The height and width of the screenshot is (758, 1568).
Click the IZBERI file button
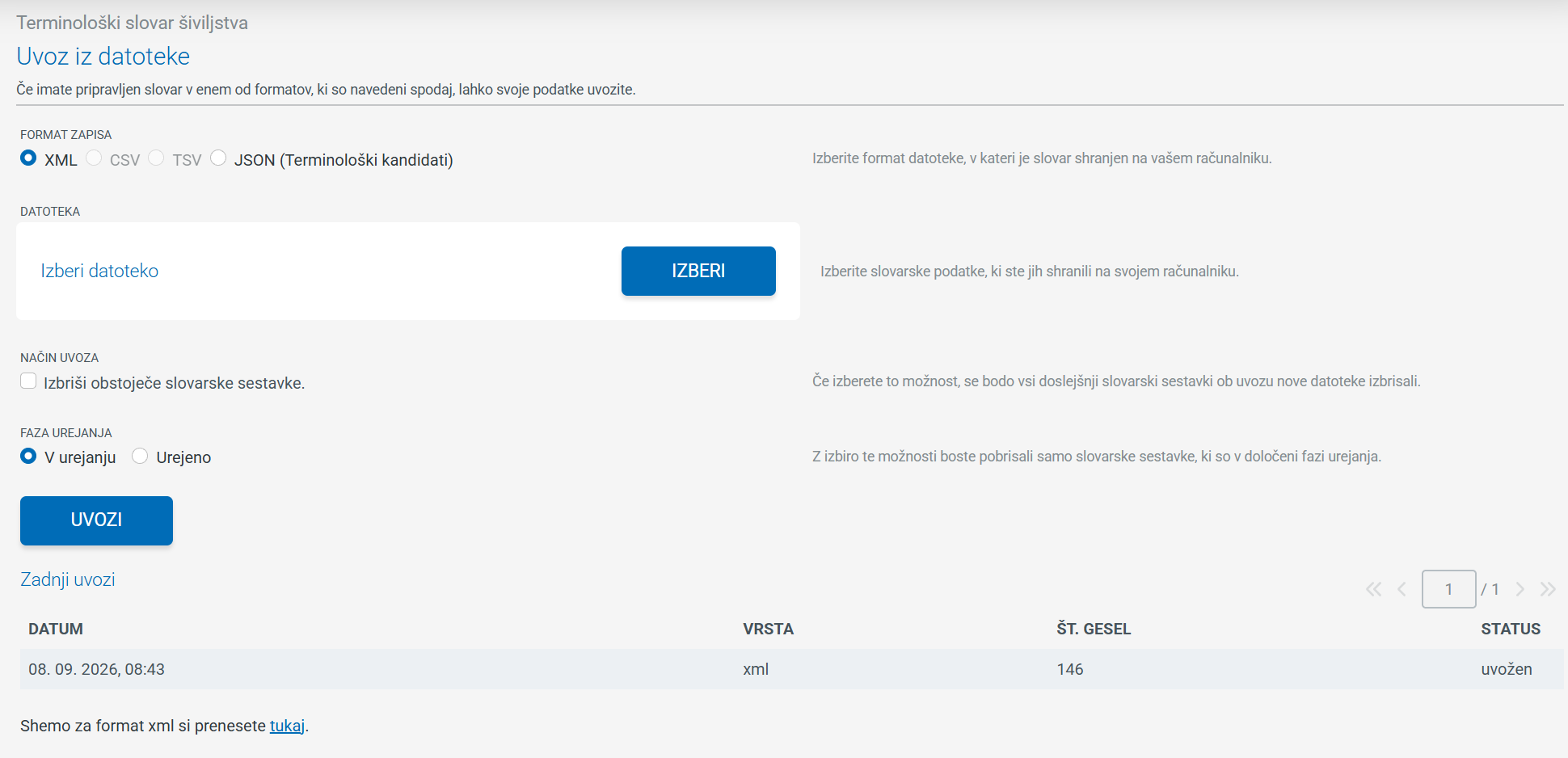click(698, 271)
